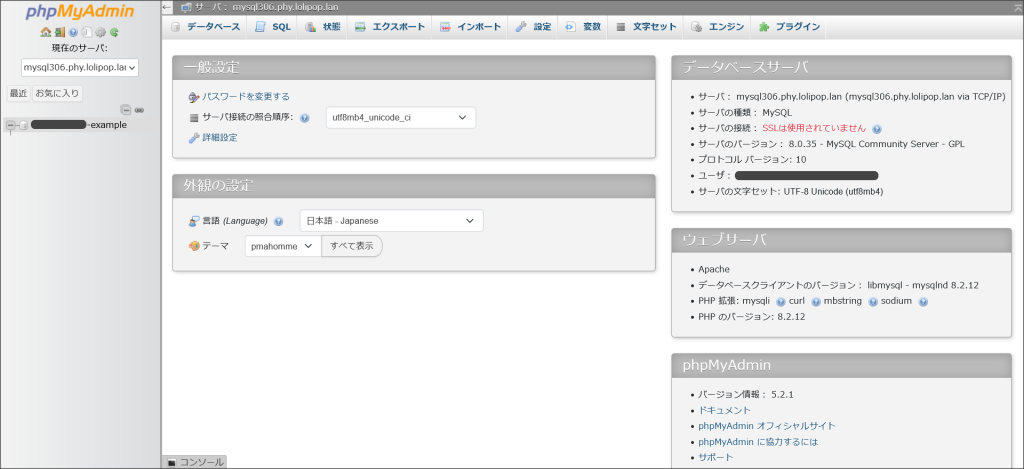
Task: Open help icon after curl extension
Action: (x=815, y=301)
